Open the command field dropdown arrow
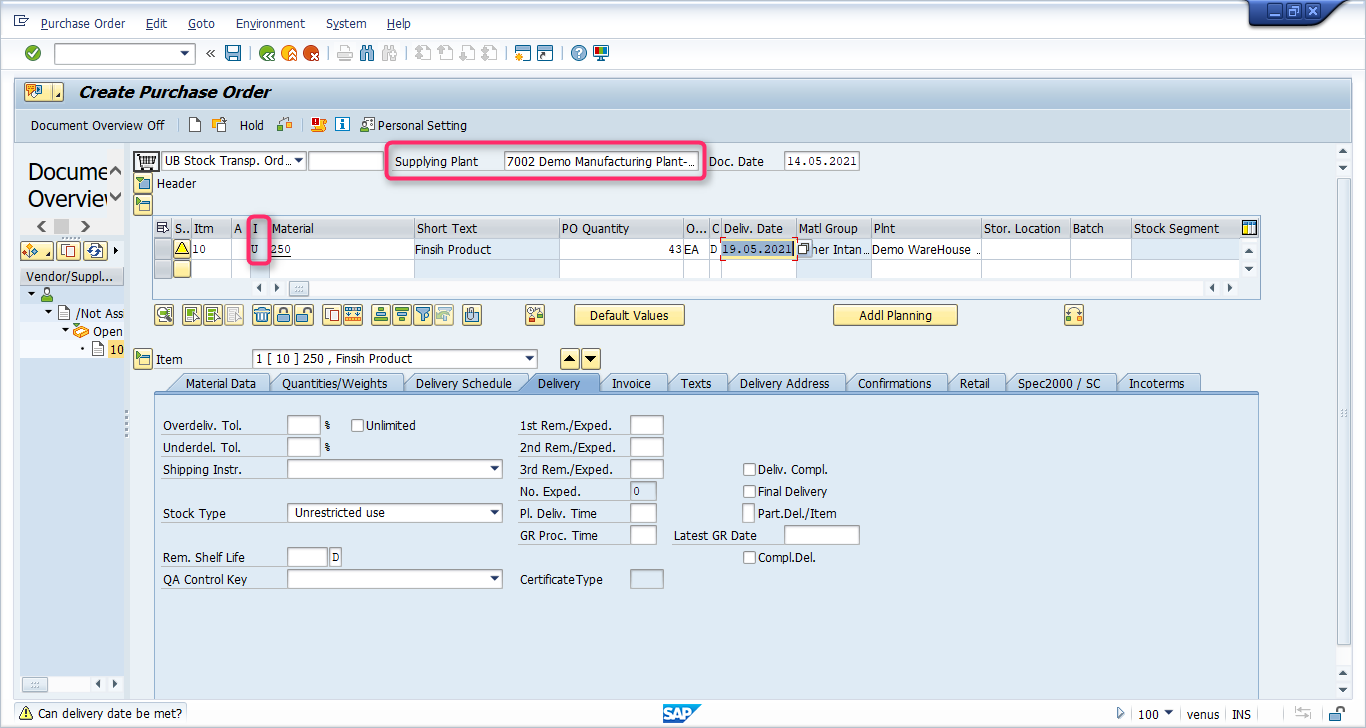 point(185,53)
